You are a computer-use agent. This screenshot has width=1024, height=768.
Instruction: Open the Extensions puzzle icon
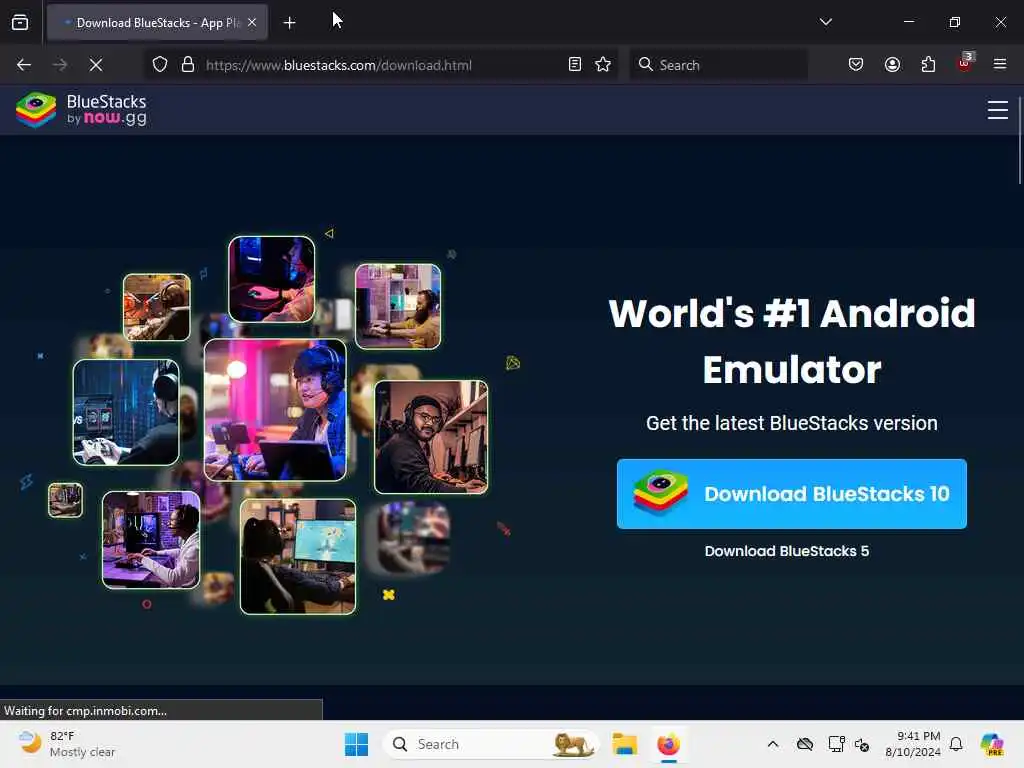tap(928, 64)
